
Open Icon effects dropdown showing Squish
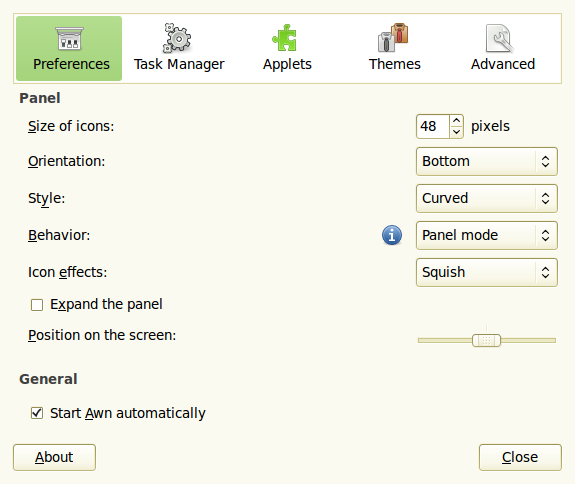tap(487, 272)
